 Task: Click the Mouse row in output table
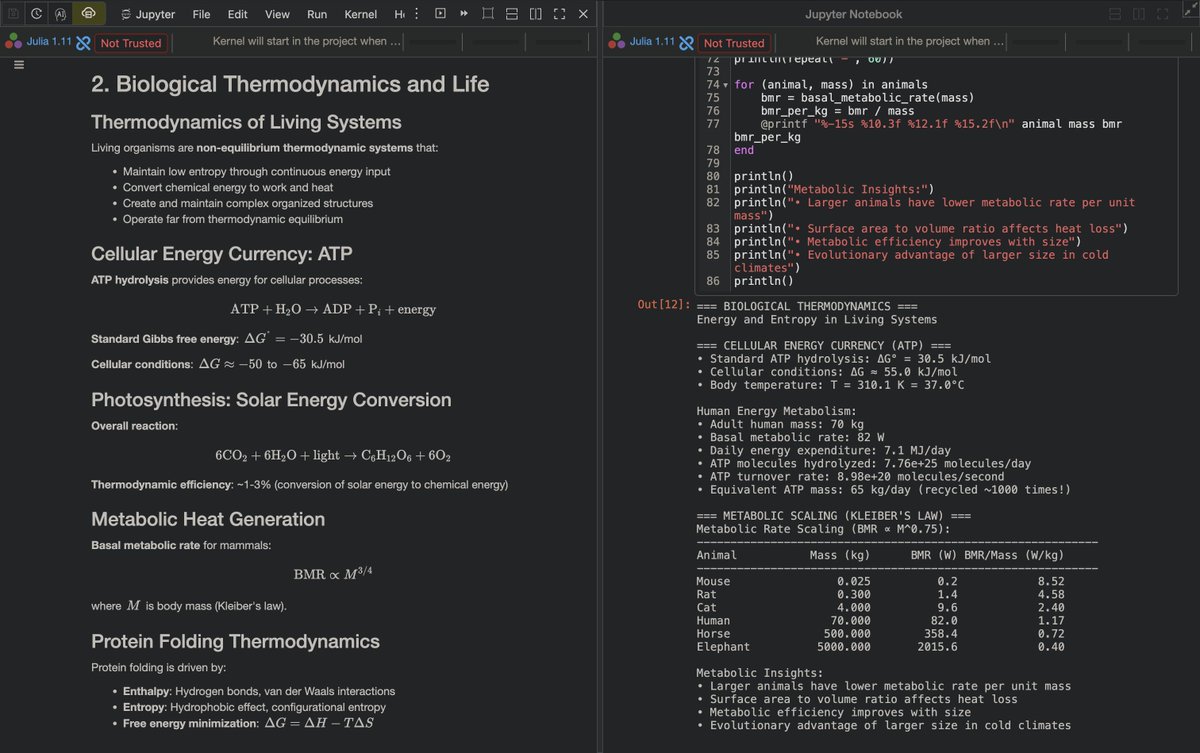pyautogui.click(x=880, y=581)
